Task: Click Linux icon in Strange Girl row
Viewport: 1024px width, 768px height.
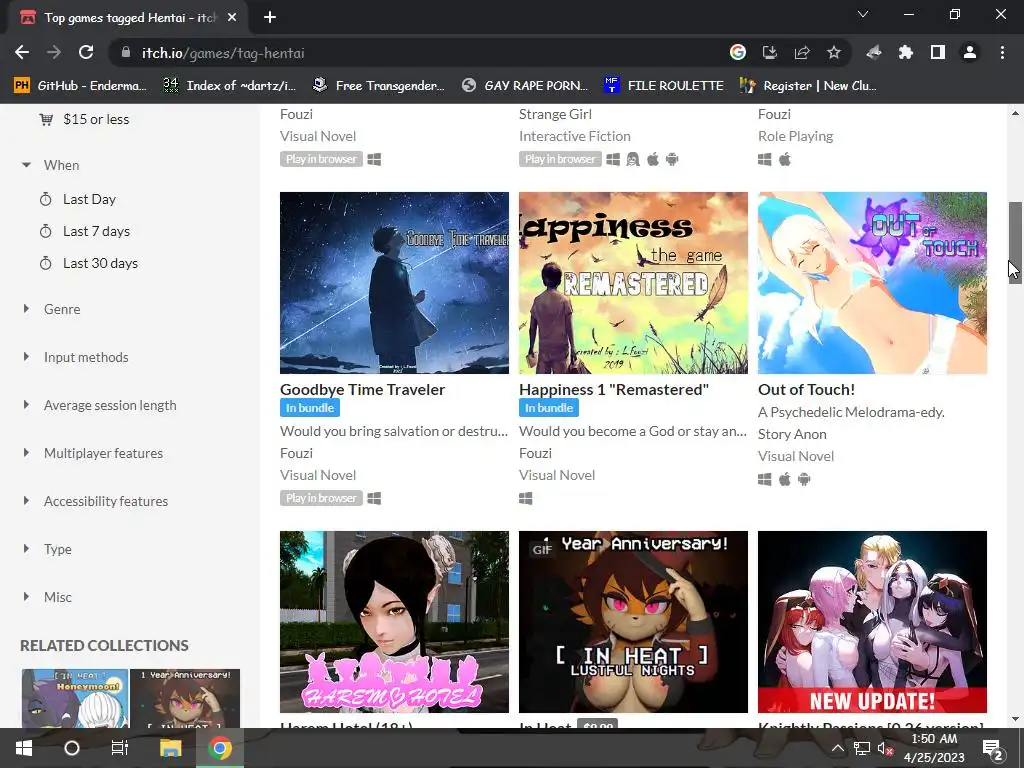Action: coord(633,159)
